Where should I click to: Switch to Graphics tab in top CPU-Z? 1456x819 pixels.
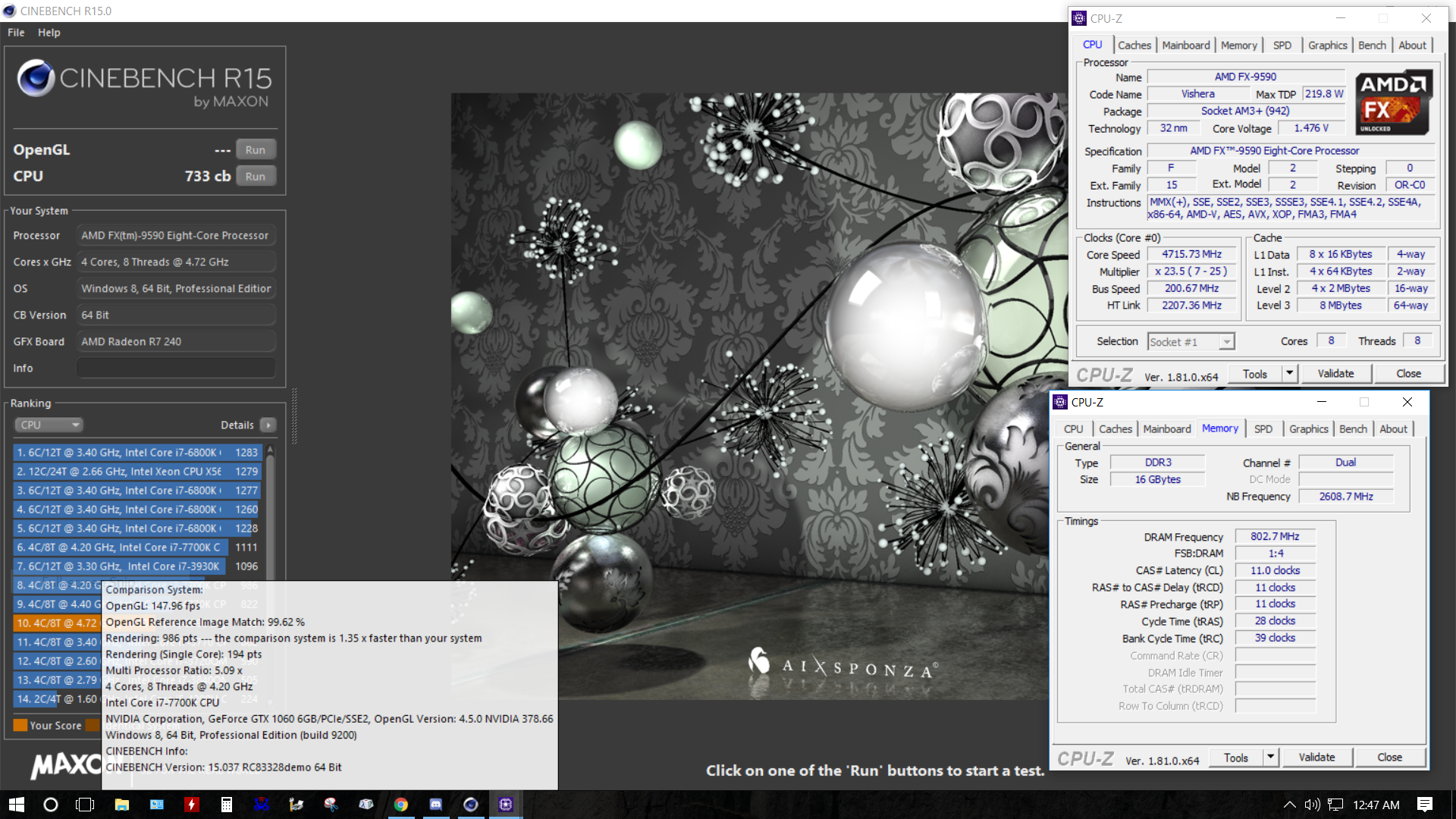[1327, 45]
